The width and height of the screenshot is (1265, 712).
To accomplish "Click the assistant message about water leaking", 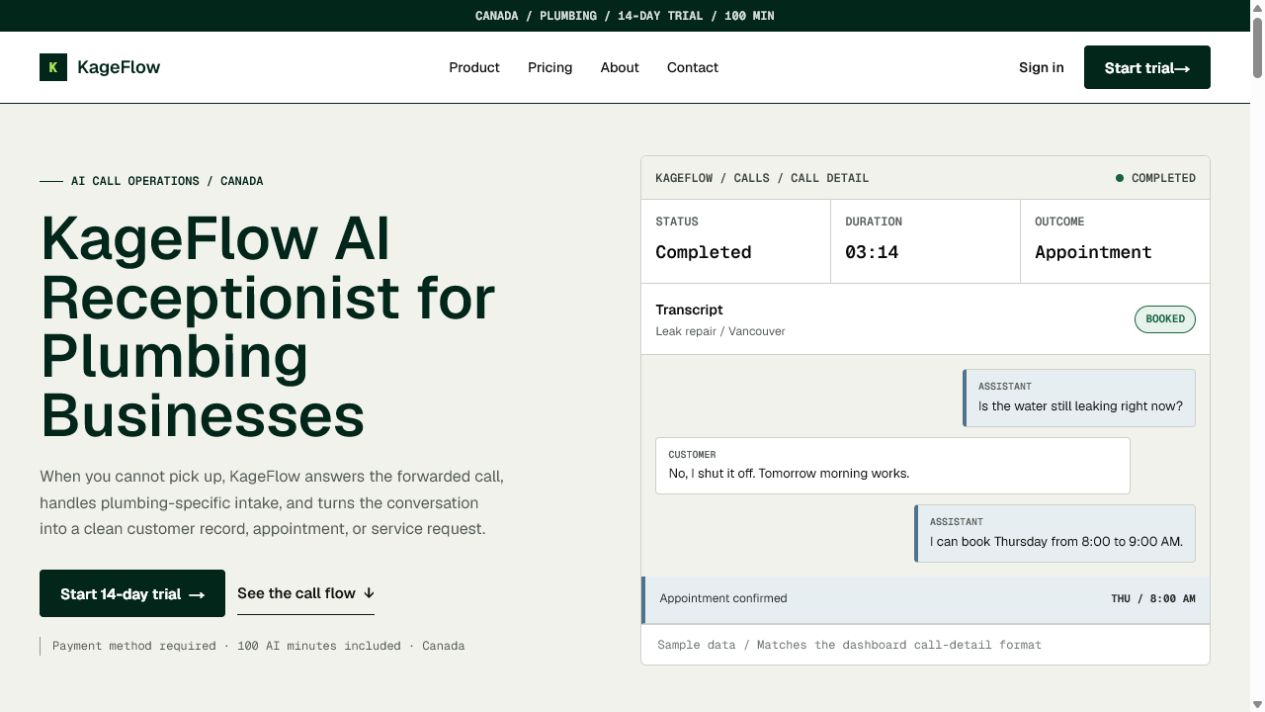I will coord(1079,398).
